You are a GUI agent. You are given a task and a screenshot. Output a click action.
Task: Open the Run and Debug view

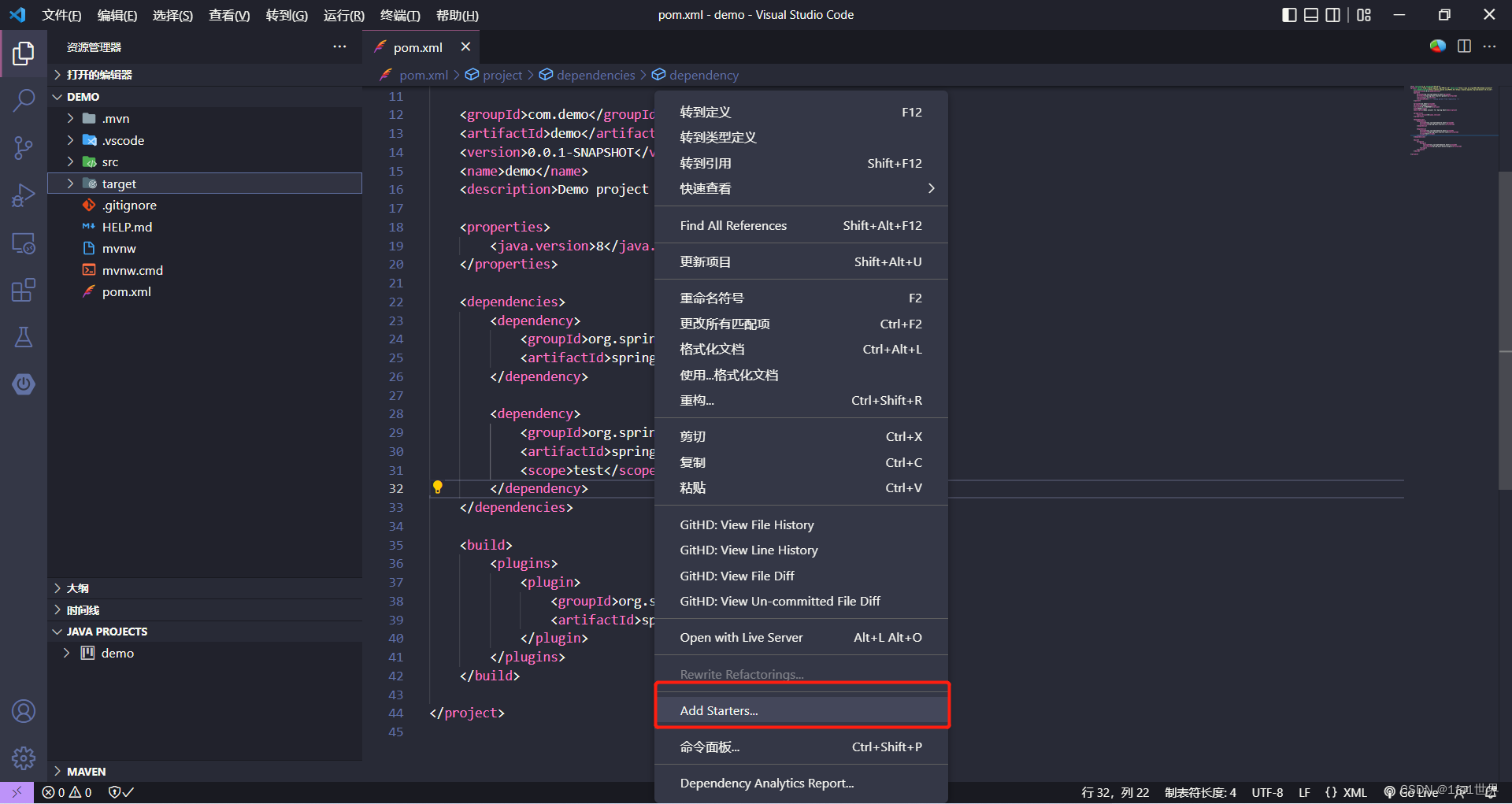click(24, 195)
